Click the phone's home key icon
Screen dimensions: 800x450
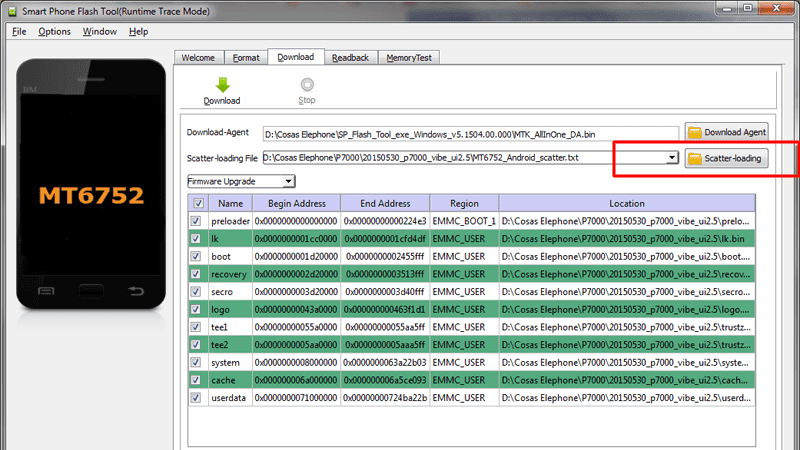coord(91,291)
